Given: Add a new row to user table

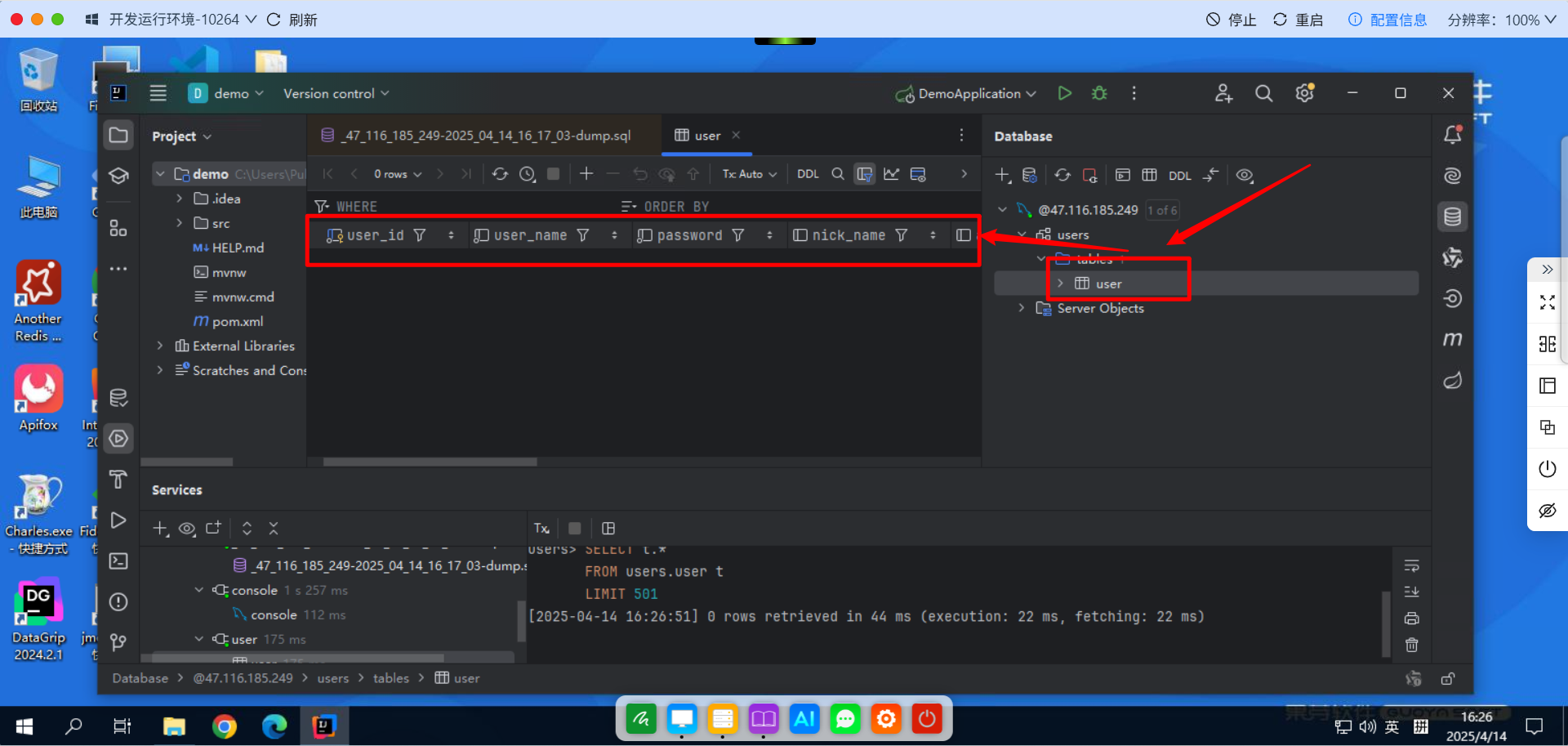Looking at the screenshot, I should tap(586, 174).
